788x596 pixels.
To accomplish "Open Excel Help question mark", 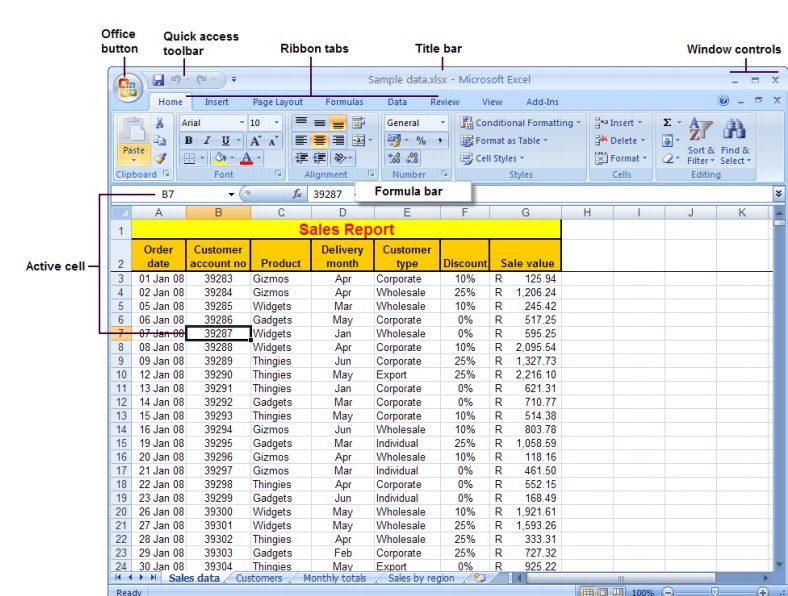I will click(723, 101).
